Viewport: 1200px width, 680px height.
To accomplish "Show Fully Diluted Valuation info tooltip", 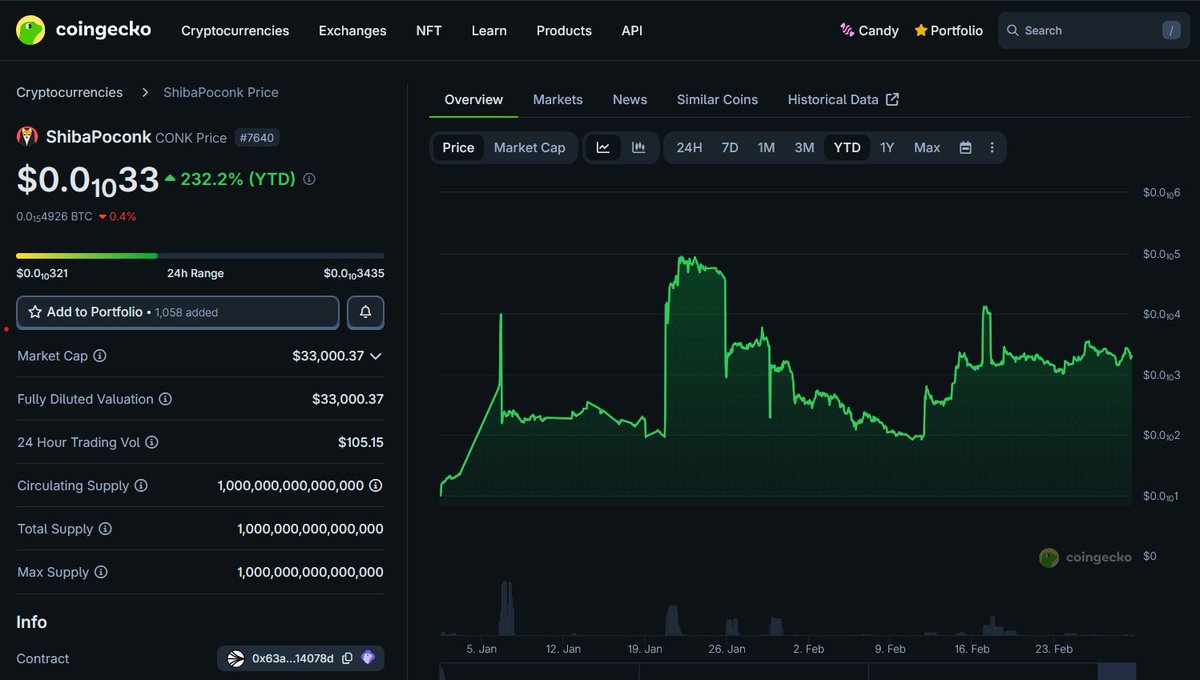I will (x=165, y=399).
